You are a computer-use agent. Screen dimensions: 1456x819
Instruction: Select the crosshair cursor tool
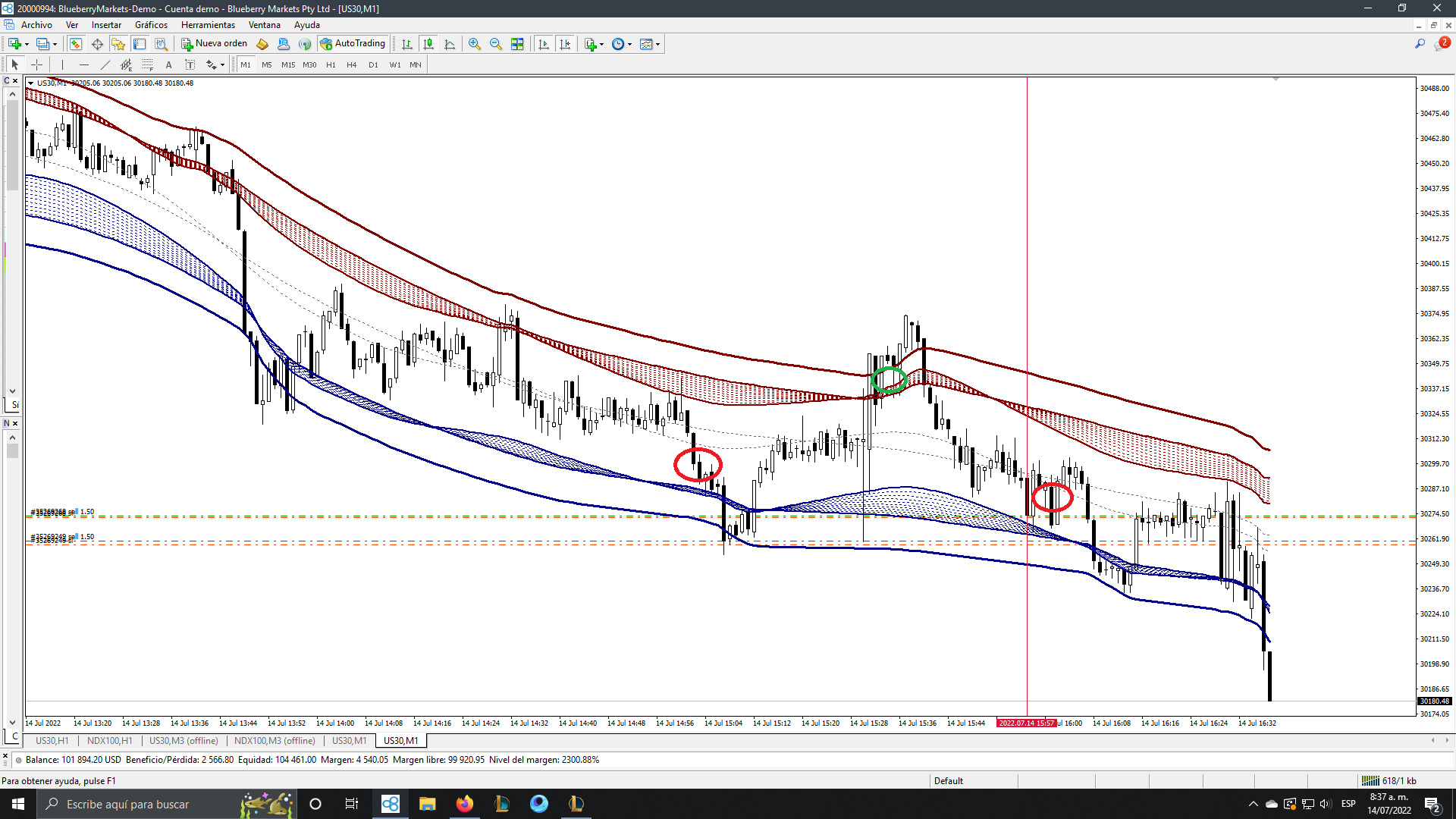point(36,65)
